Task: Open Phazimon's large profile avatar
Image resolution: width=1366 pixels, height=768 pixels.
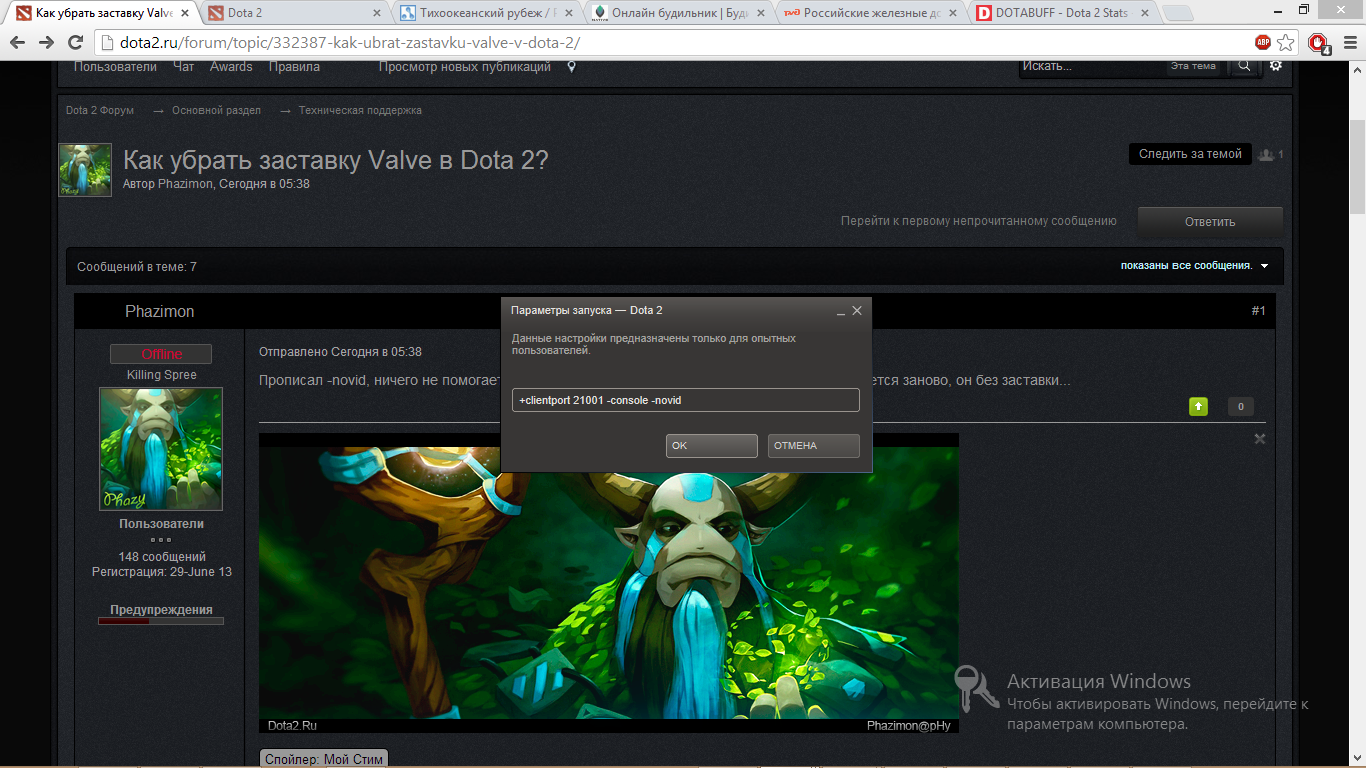Action: (161, 449)
